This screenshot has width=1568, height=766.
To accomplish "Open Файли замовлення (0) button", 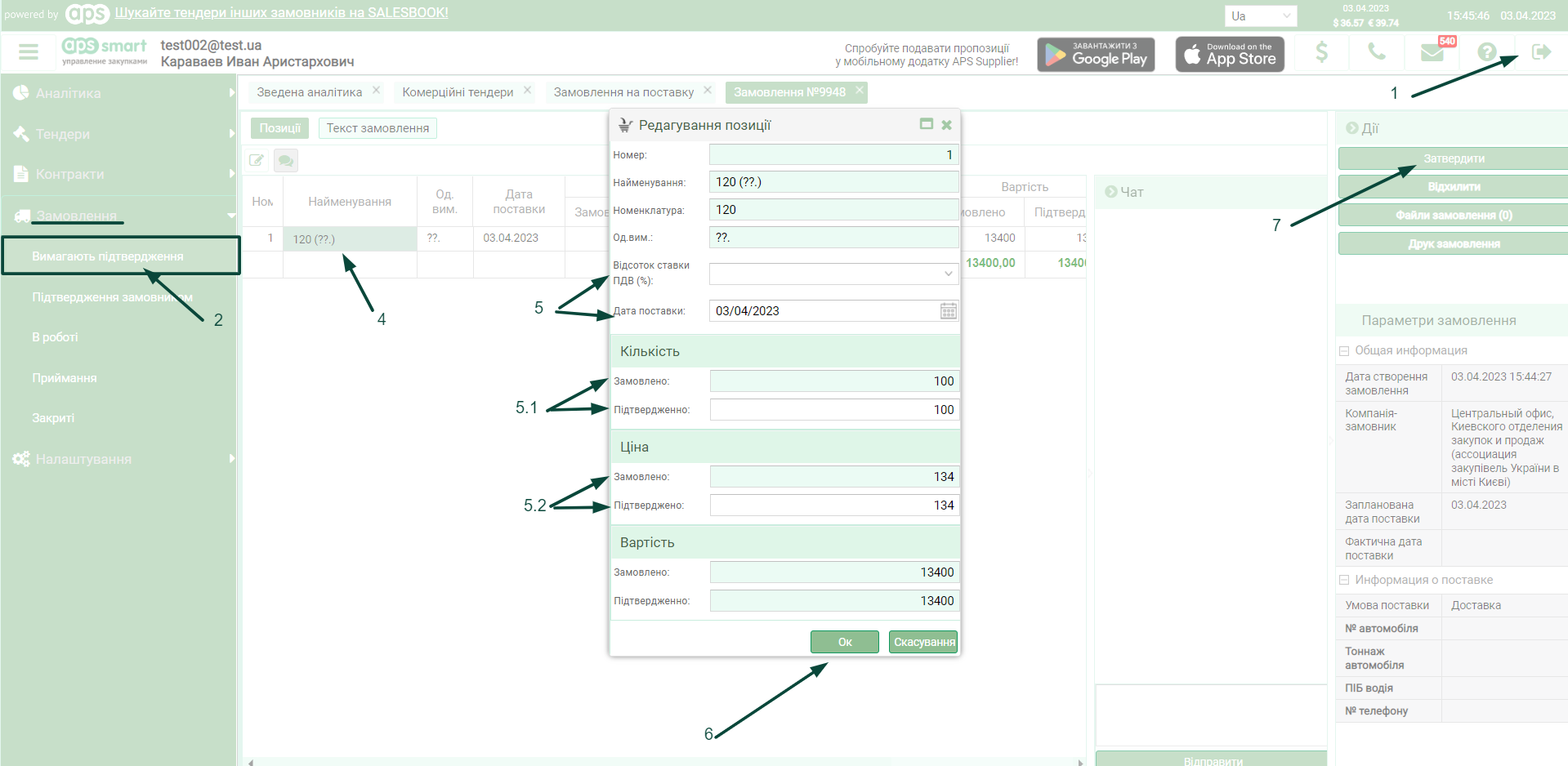I will [1454, 216].
